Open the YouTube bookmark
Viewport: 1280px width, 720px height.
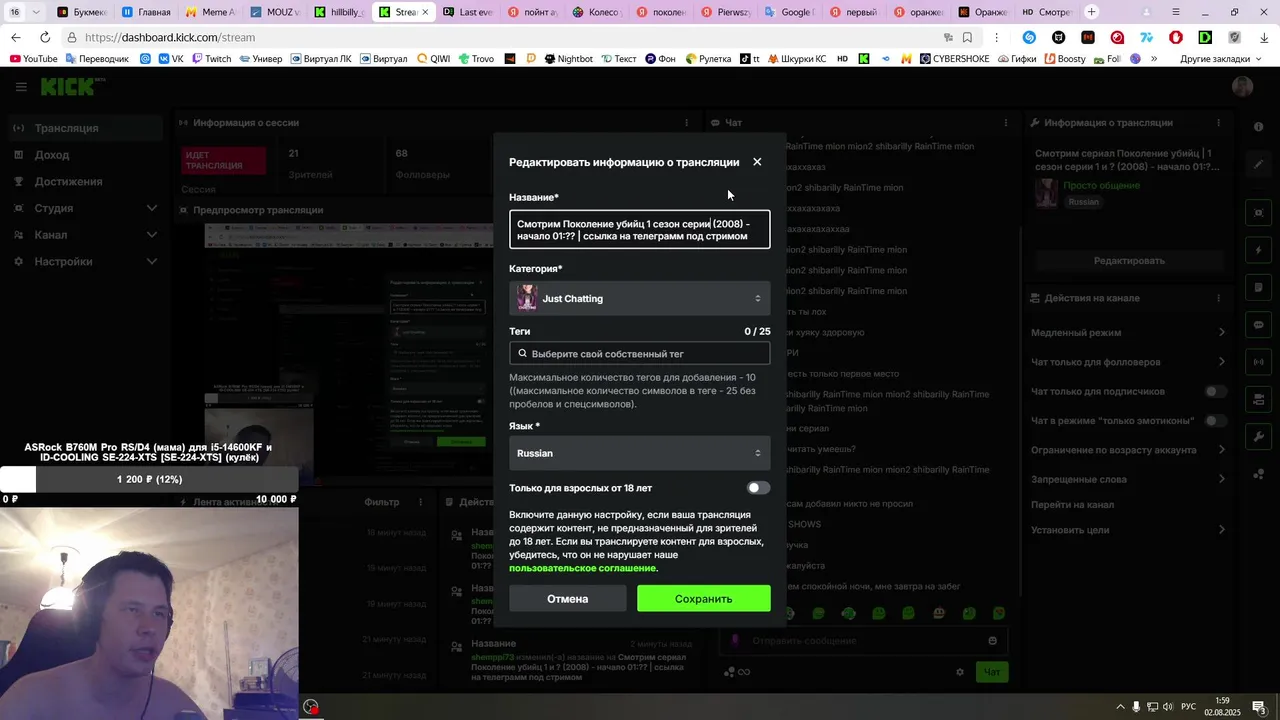33,59
